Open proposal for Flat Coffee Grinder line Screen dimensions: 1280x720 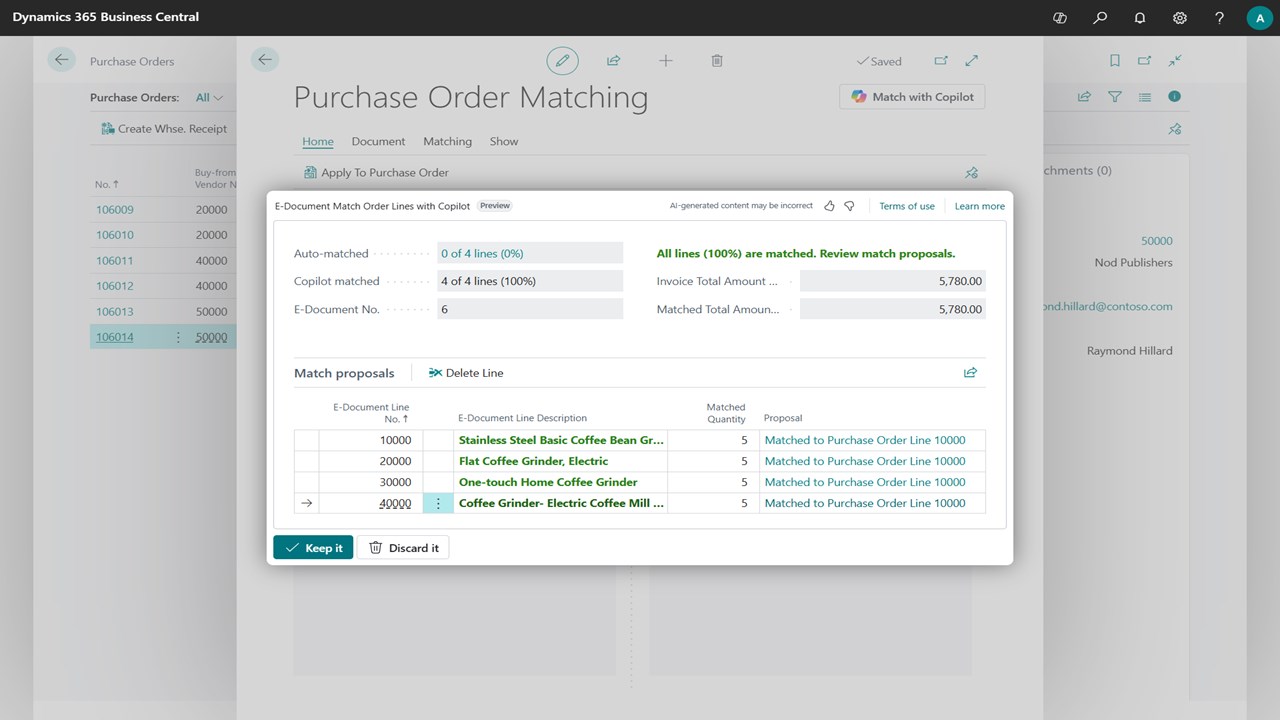(865, 461)
